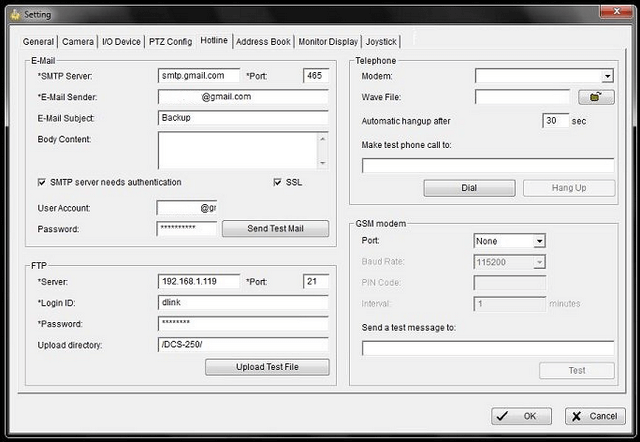Click the FTP Upload directory field
The image size is (640, 442).
point(243,346)
